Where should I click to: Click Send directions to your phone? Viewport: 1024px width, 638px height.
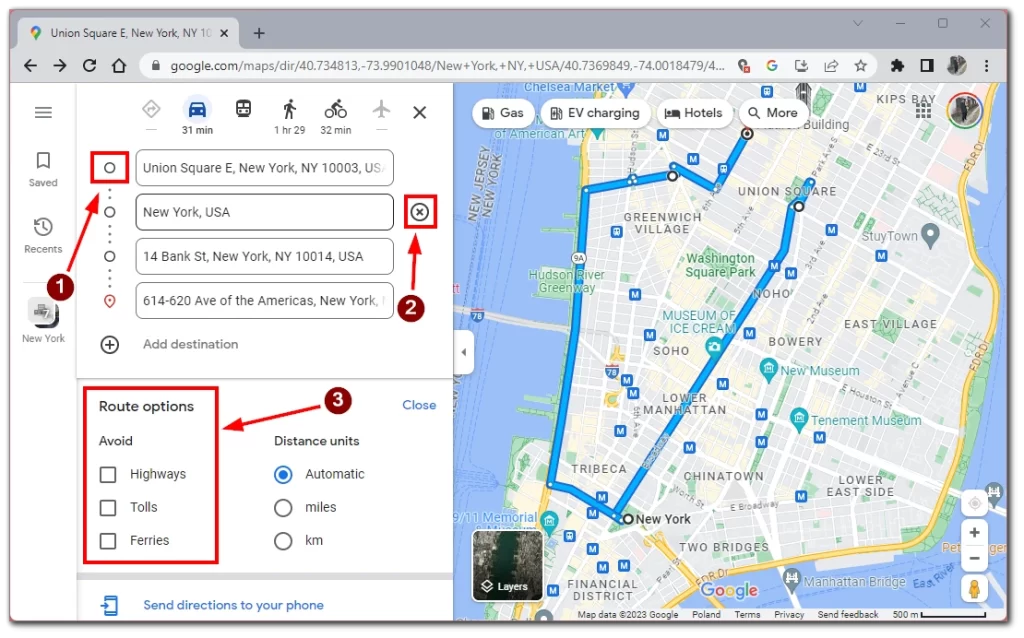pyautogui.click(x=233, y=605)
